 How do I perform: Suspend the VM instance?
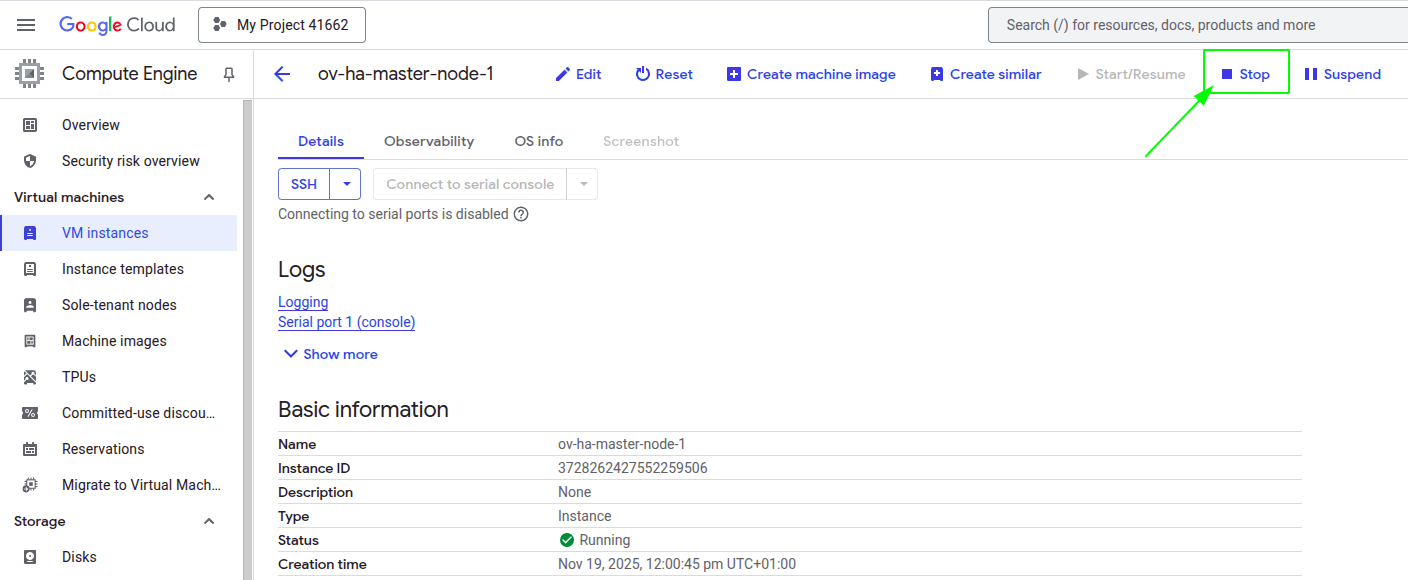pos(1343,73)
